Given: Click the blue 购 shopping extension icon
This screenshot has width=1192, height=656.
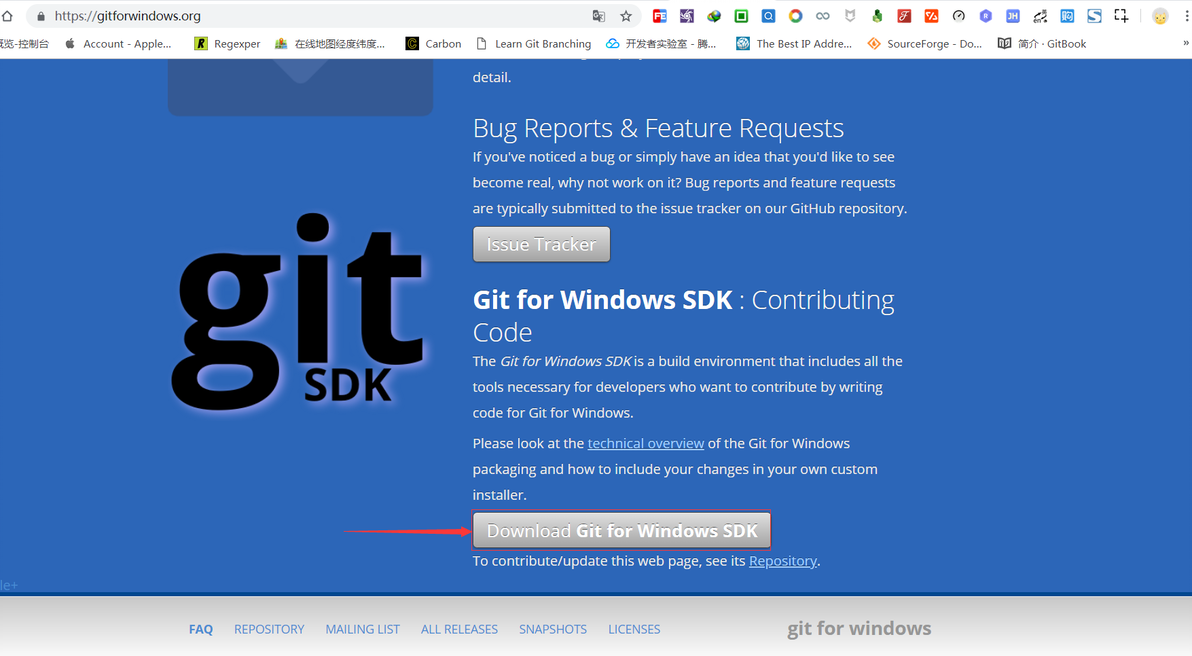Looking at the screenshot, I should [x=1067, y=16].
